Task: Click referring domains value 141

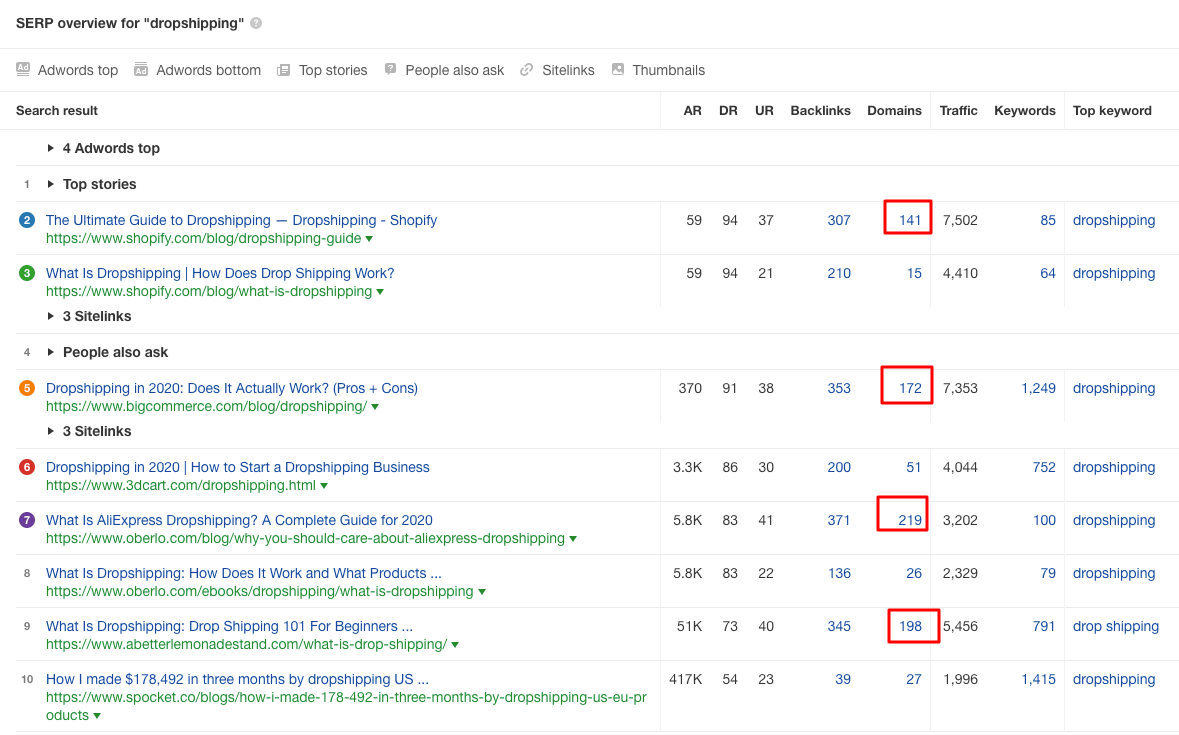Action: (x=910, y=220)
